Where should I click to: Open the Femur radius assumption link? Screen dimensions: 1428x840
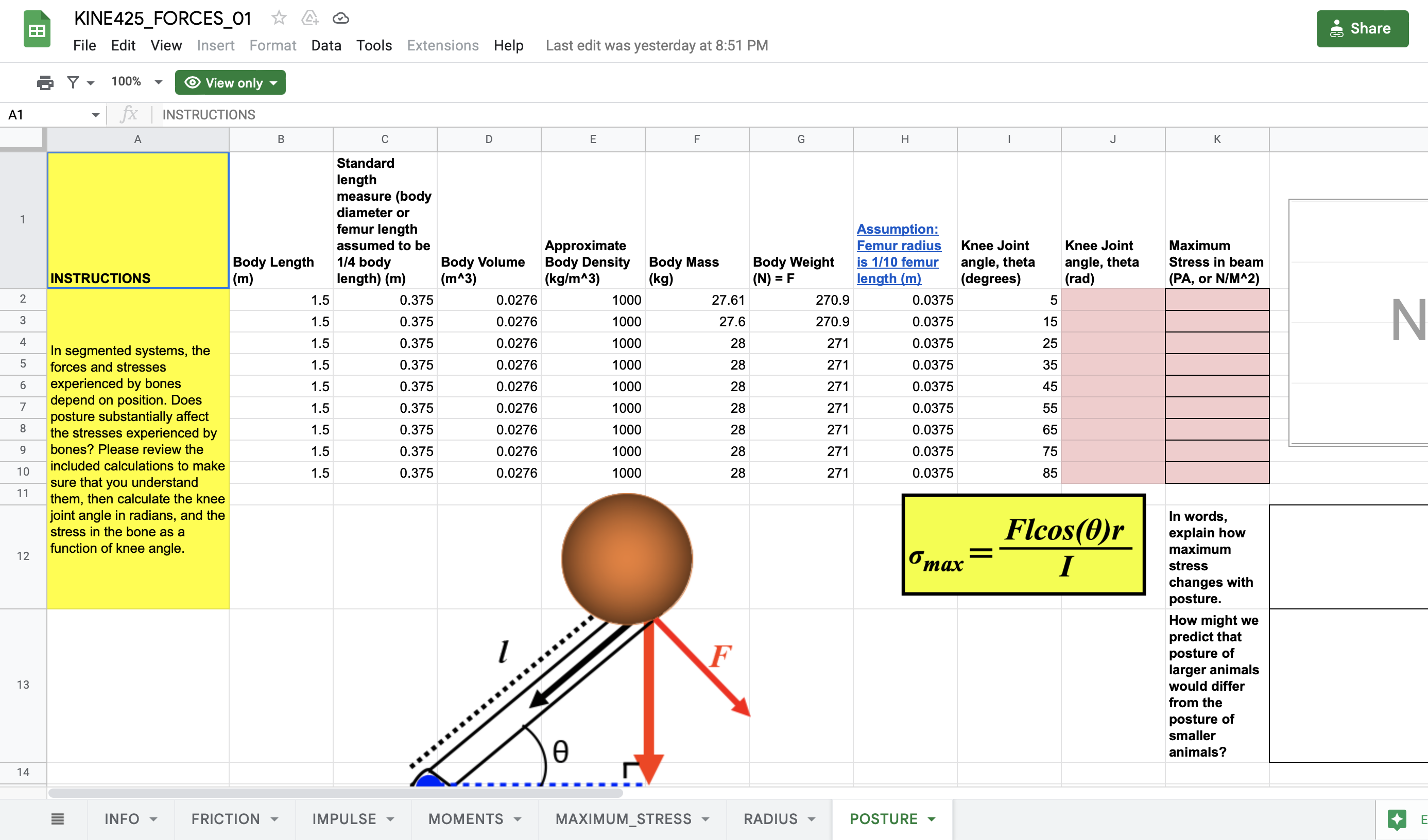pyautogui.click(x=898, y=254)
